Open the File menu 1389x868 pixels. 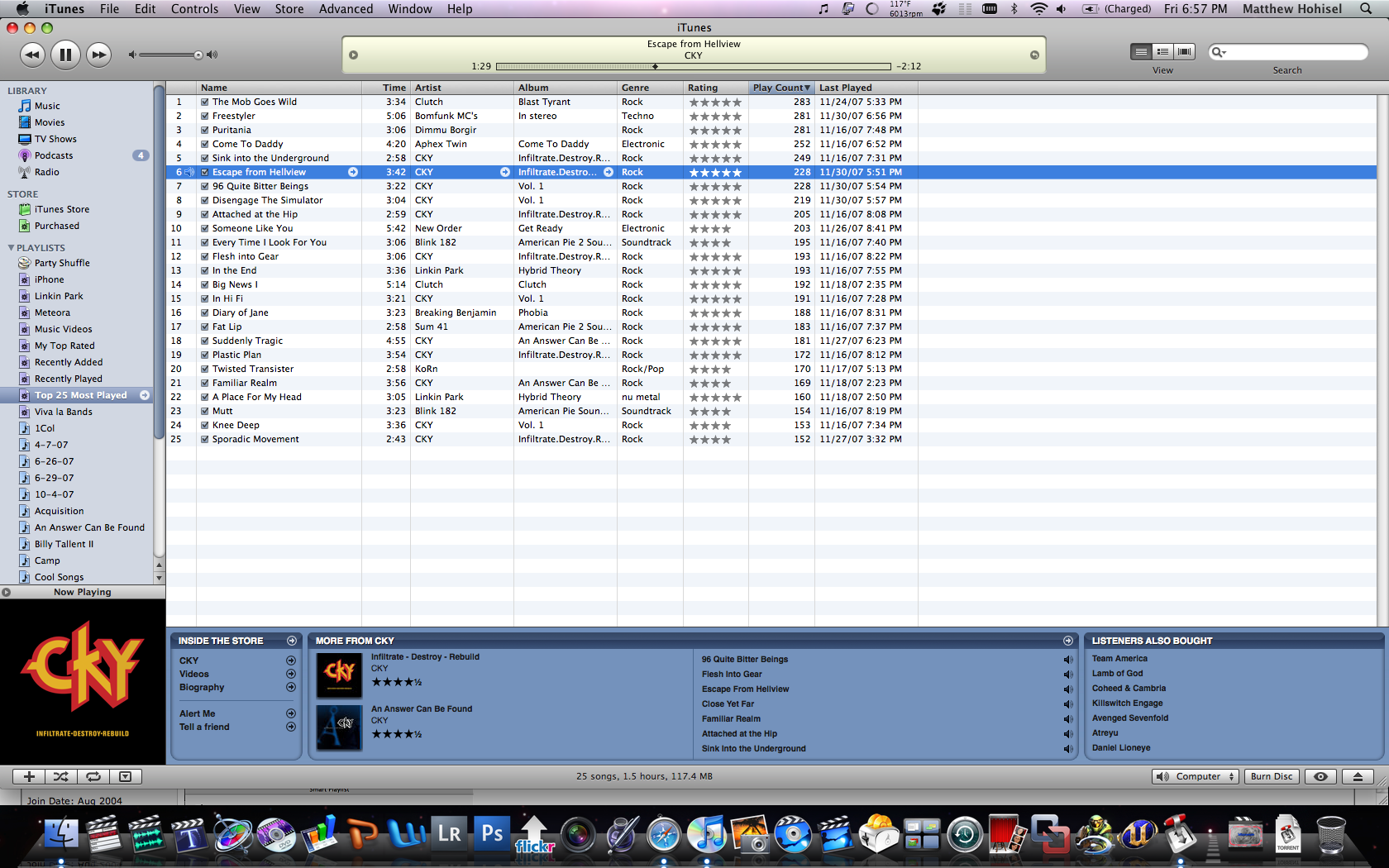(109, 8)
